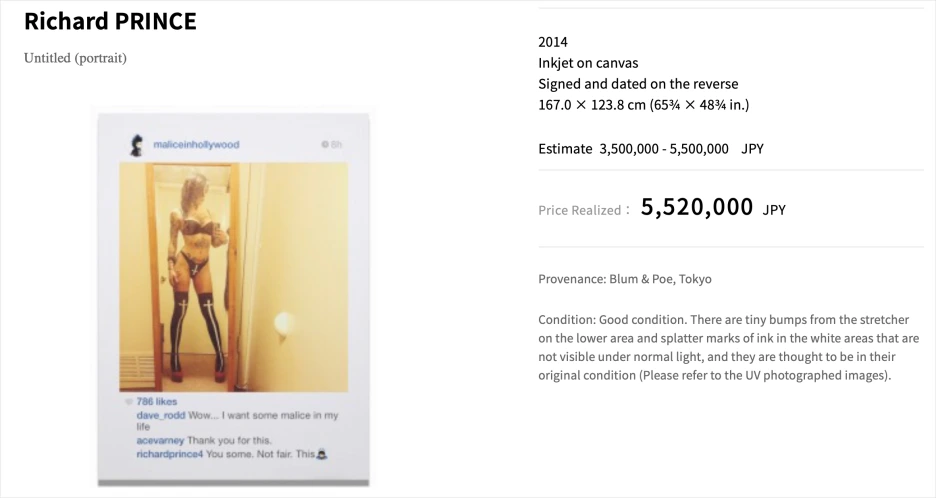Click the maliceinhollywood username
This screenshot has height=498, width=936.
tap(196, 145)
